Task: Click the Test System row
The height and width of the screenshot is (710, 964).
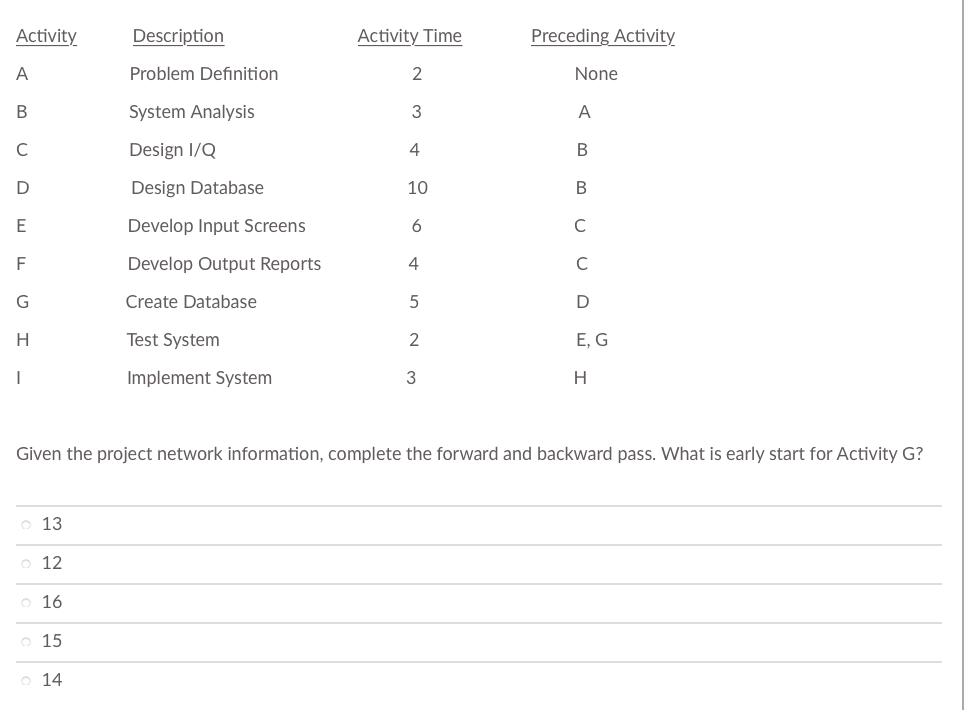Action: click(x=173, y=340)
